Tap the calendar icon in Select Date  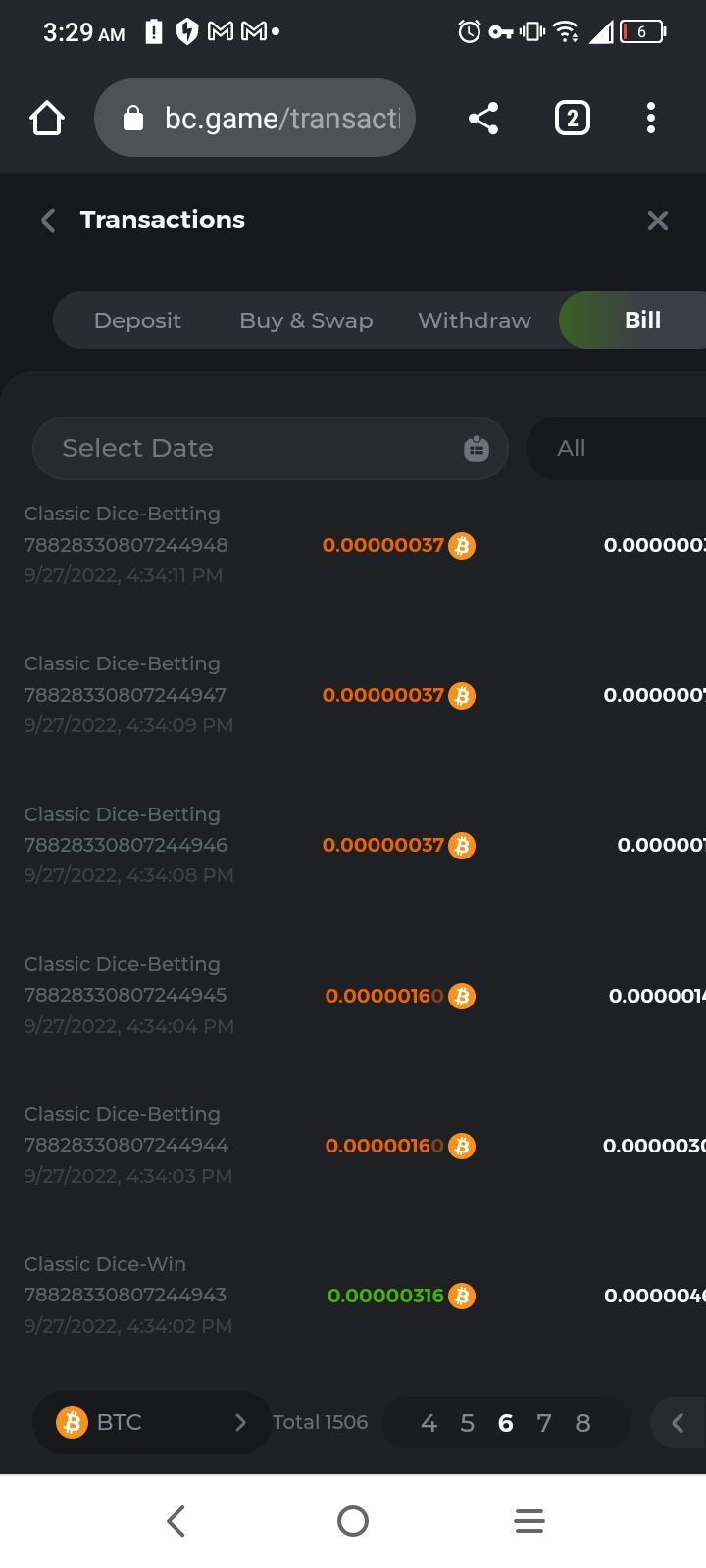pos(476,448)
